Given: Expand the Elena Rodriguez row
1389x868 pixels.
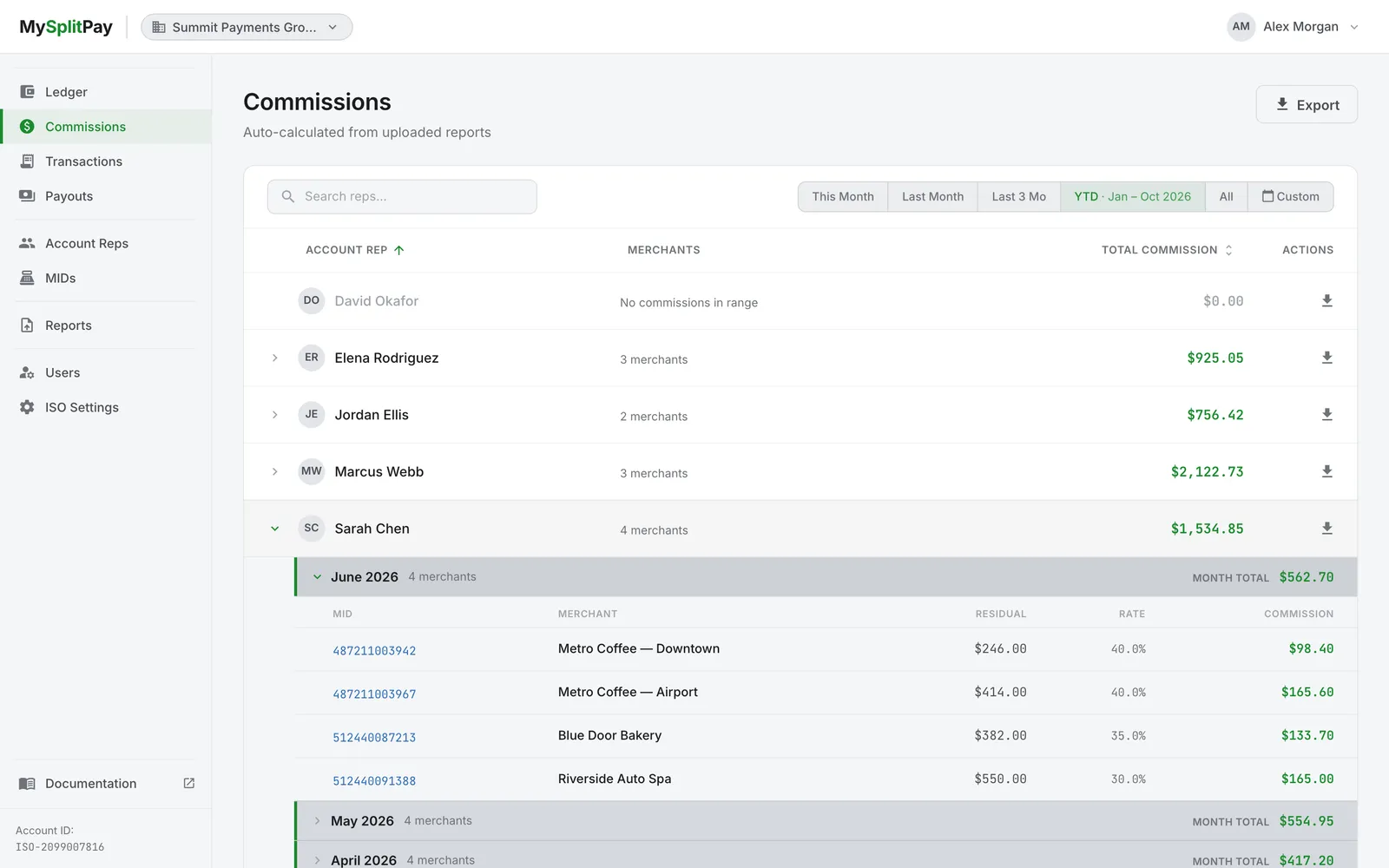Looking at the screenshot, I should pos(274,358).
